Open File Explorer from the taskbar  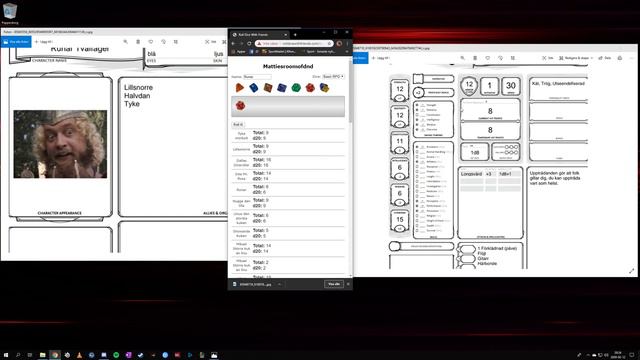[x=42, y=355]
